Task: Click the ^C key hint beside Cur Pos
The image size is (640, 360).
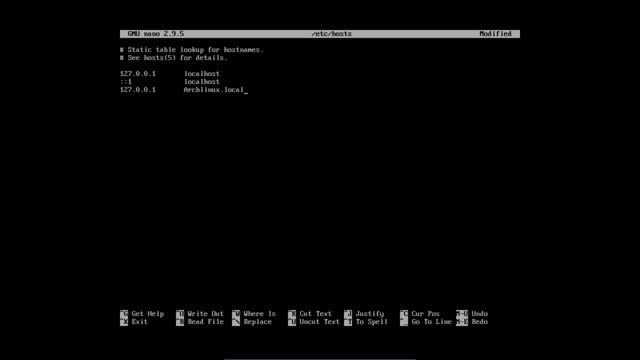Action: tap(404, 314)
